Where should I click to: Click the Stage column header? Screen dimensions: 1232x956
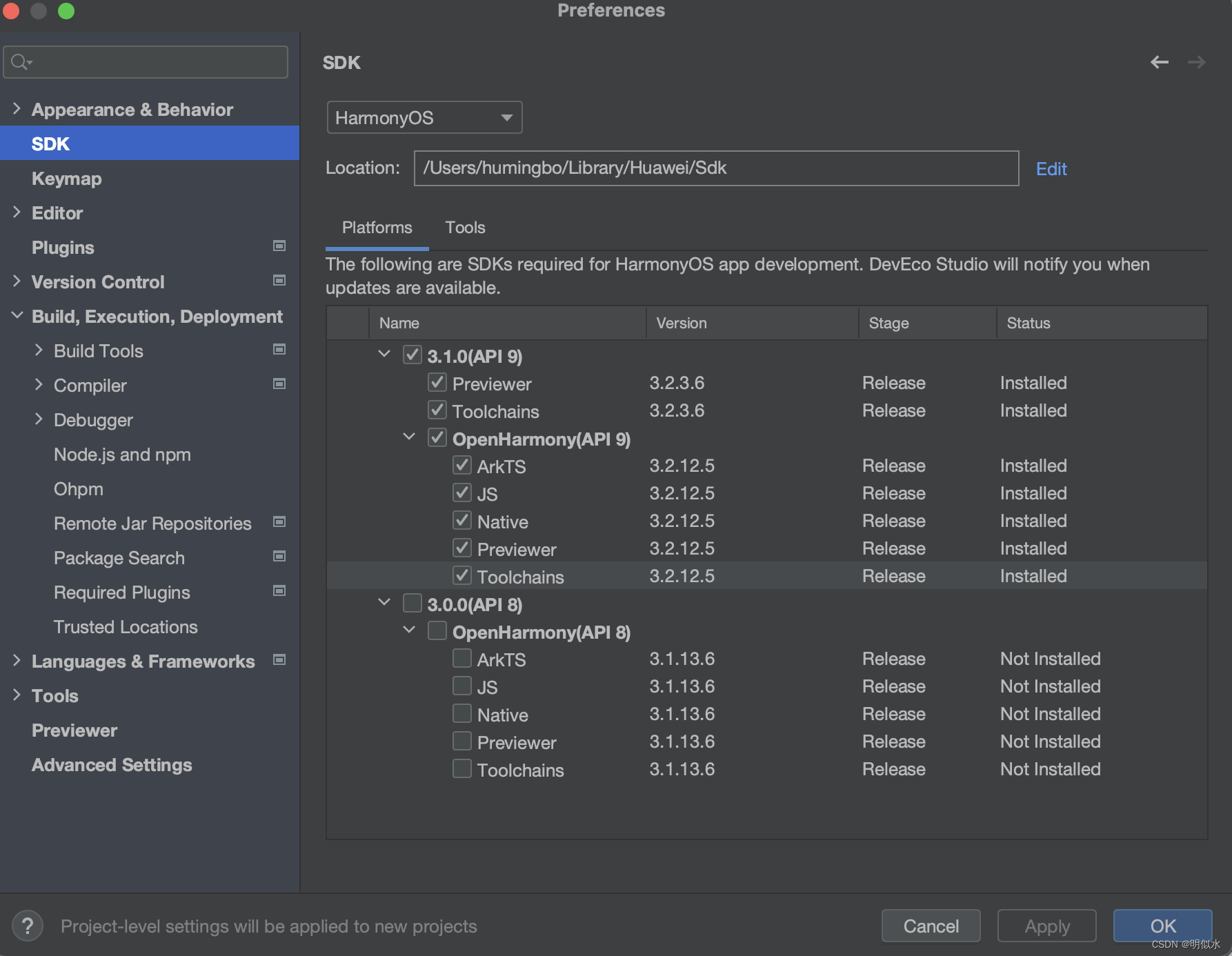click(928, 323)
